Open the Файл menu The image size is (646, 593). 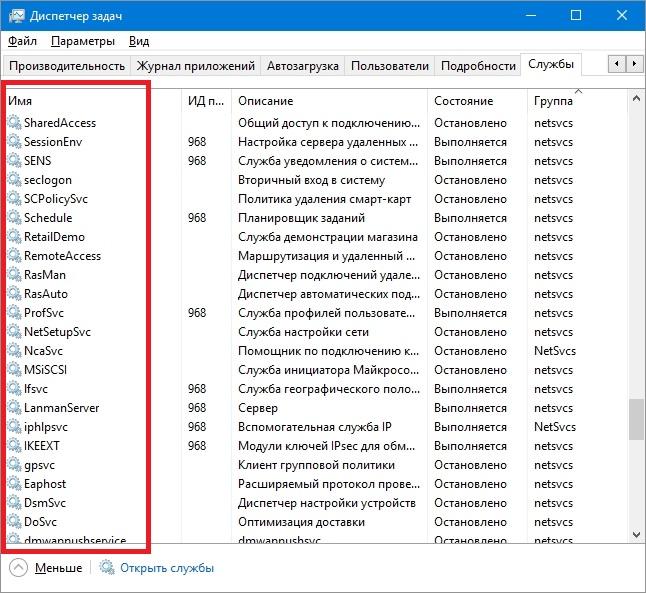(x=22, y=41)
